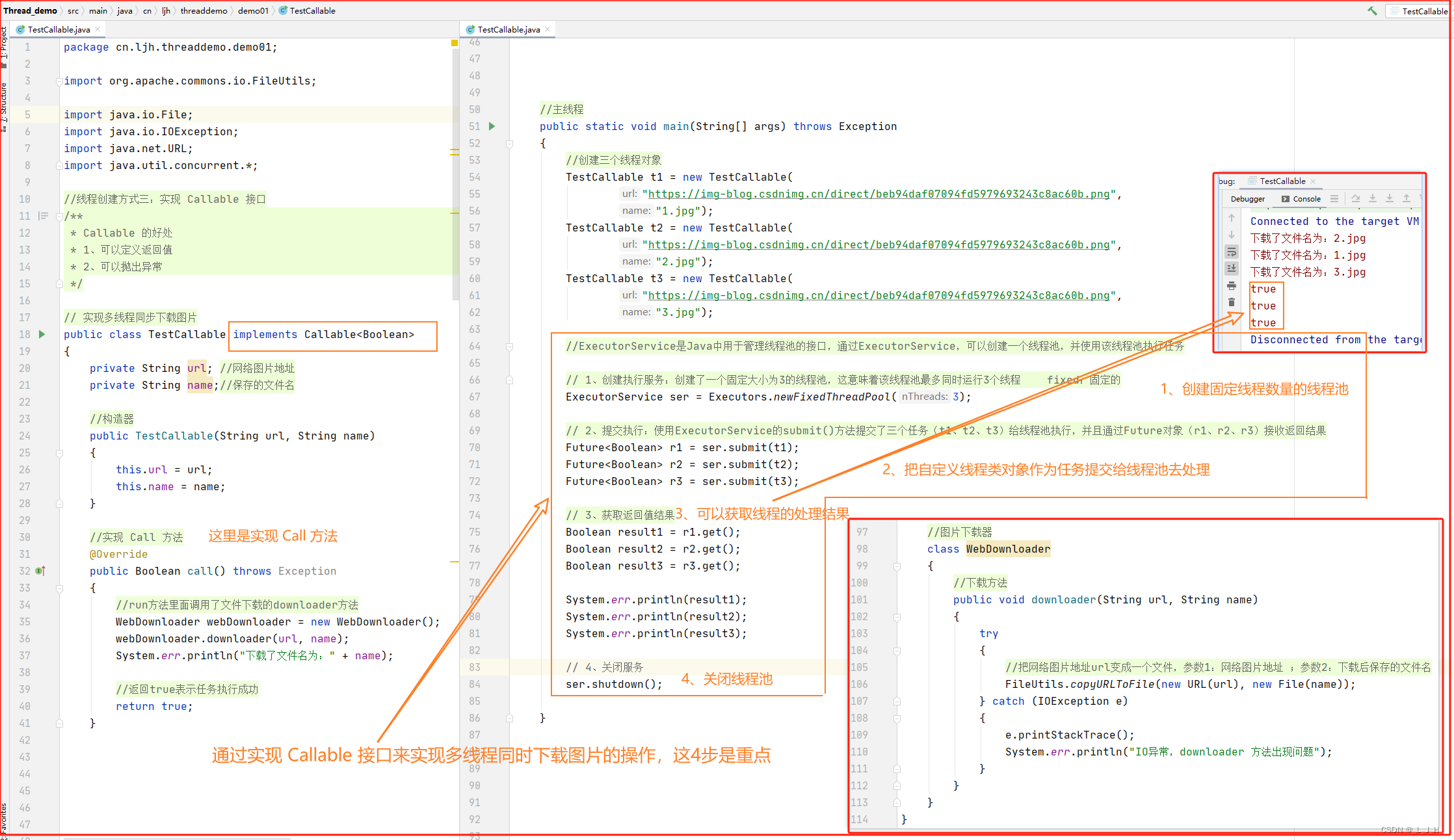Screen dimensions: 1454x840
Task: Click 'WebDownloader' class name on line 98
Action: [1008, 549]
